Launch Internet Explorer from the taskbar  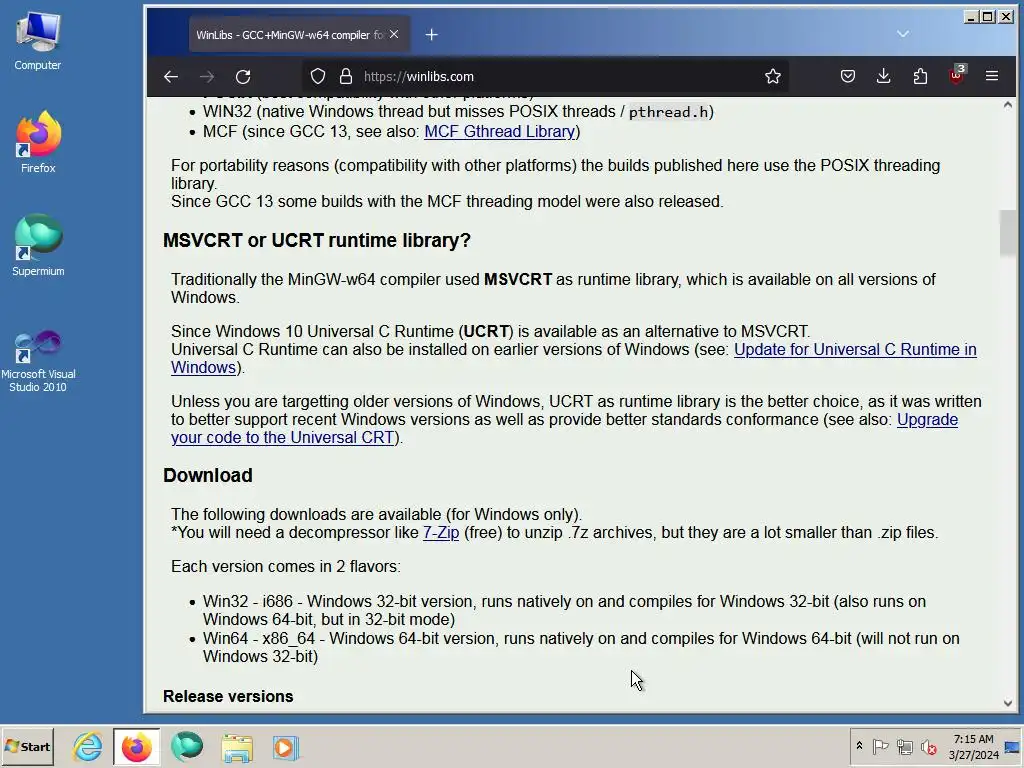tap(88, 747)
